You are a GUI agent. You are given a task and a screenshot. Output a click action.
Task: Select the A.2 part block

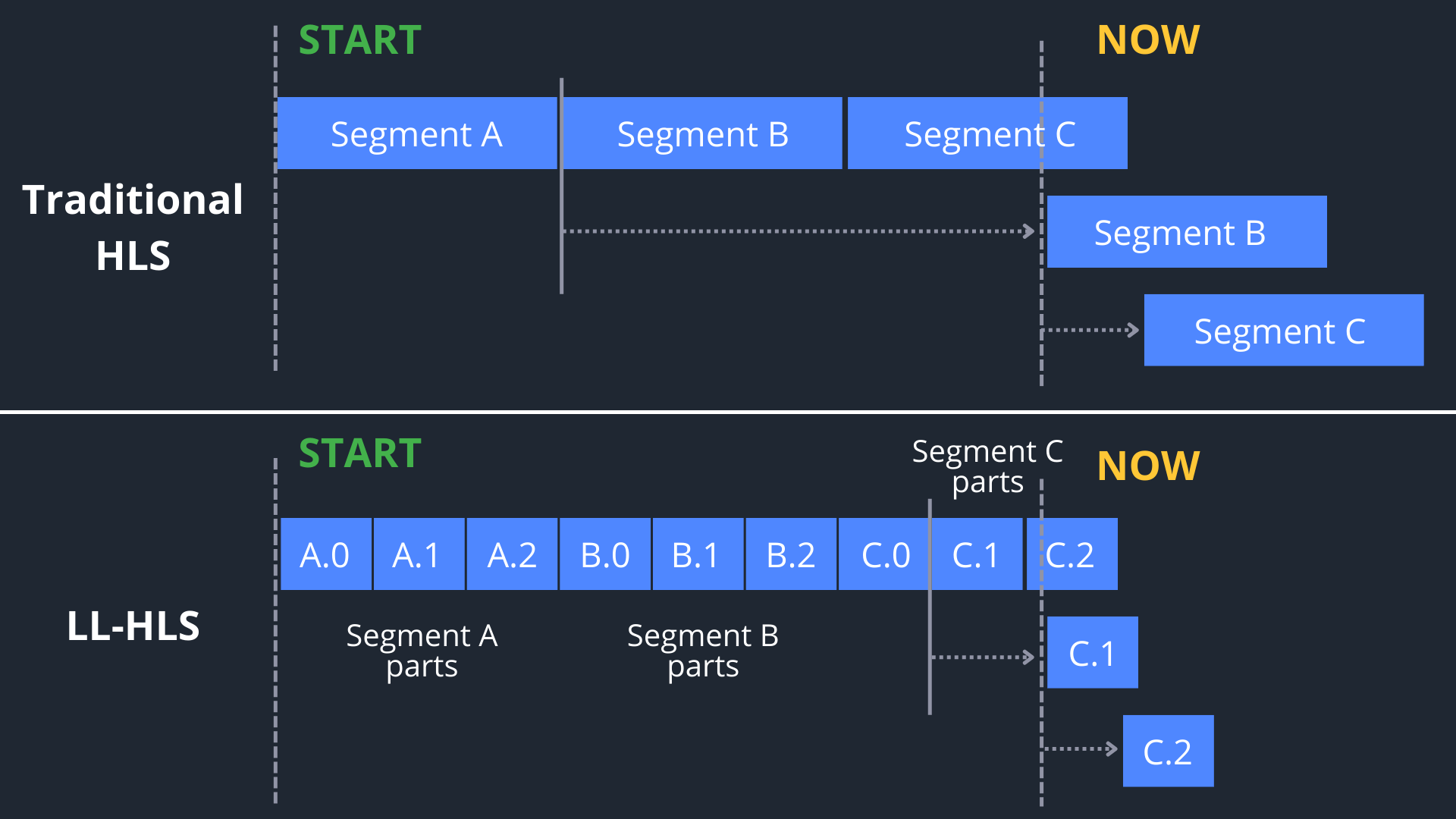[x=512, y=554]
